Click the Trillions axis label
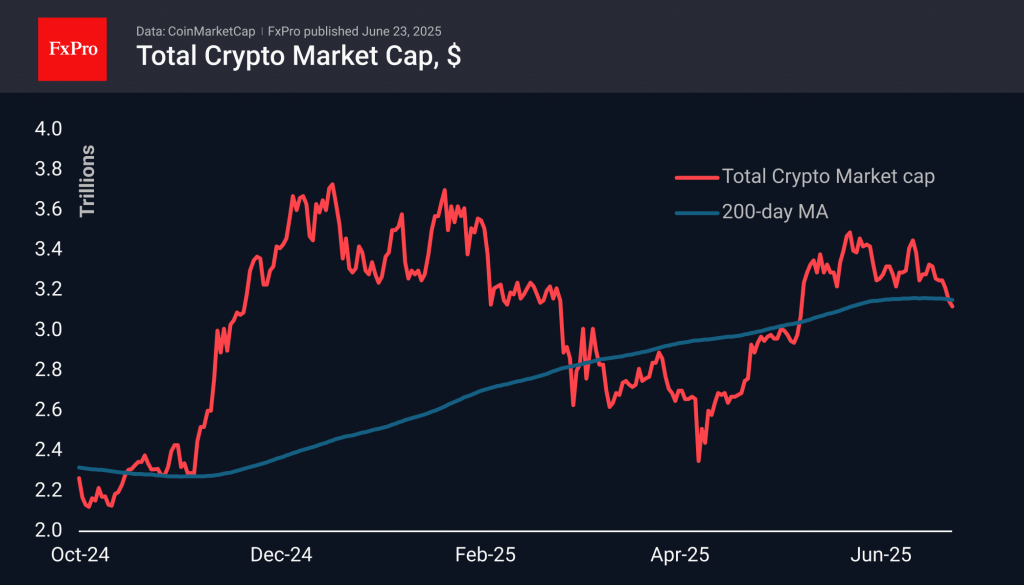This screenshot has height=585, width=1024. click(87, 181)
